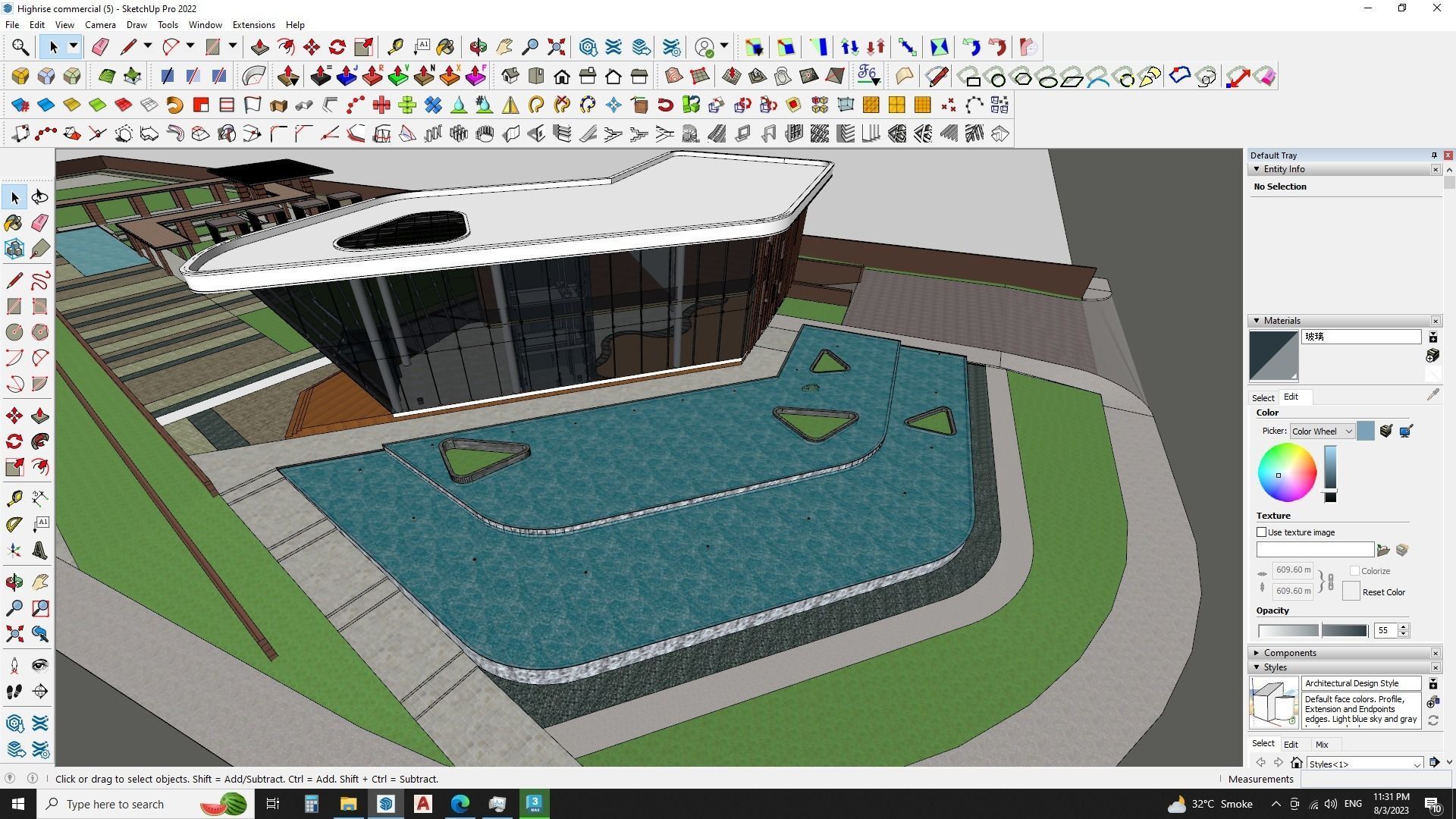Open the Extensions menu
This screenshot has height=819, width=1456.
coord(253,25)
